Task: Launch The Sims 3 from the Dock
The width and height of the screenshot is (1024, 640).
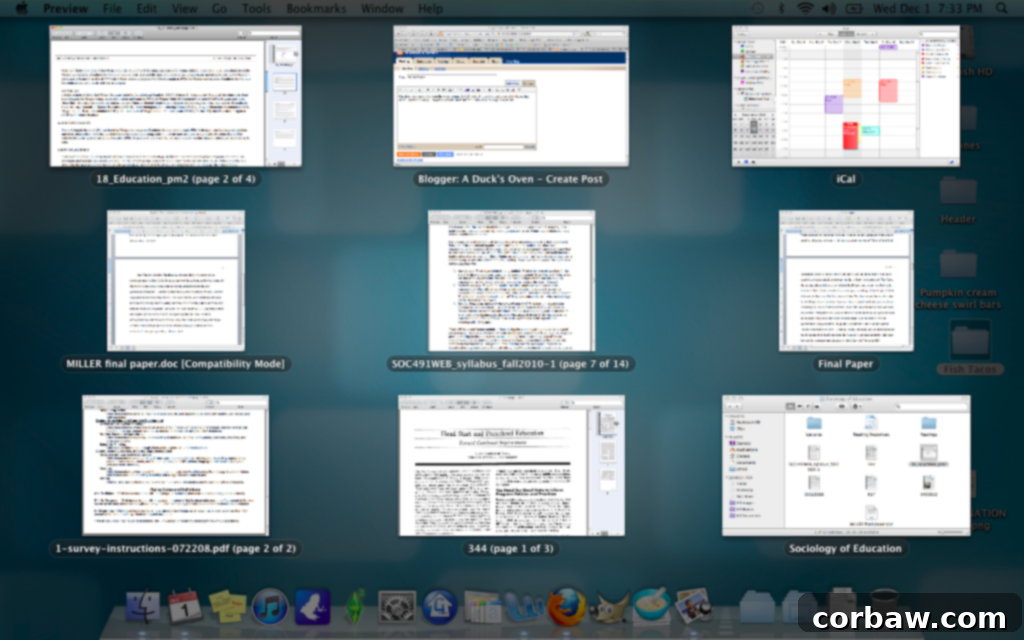Action: (x=354, y=607)
